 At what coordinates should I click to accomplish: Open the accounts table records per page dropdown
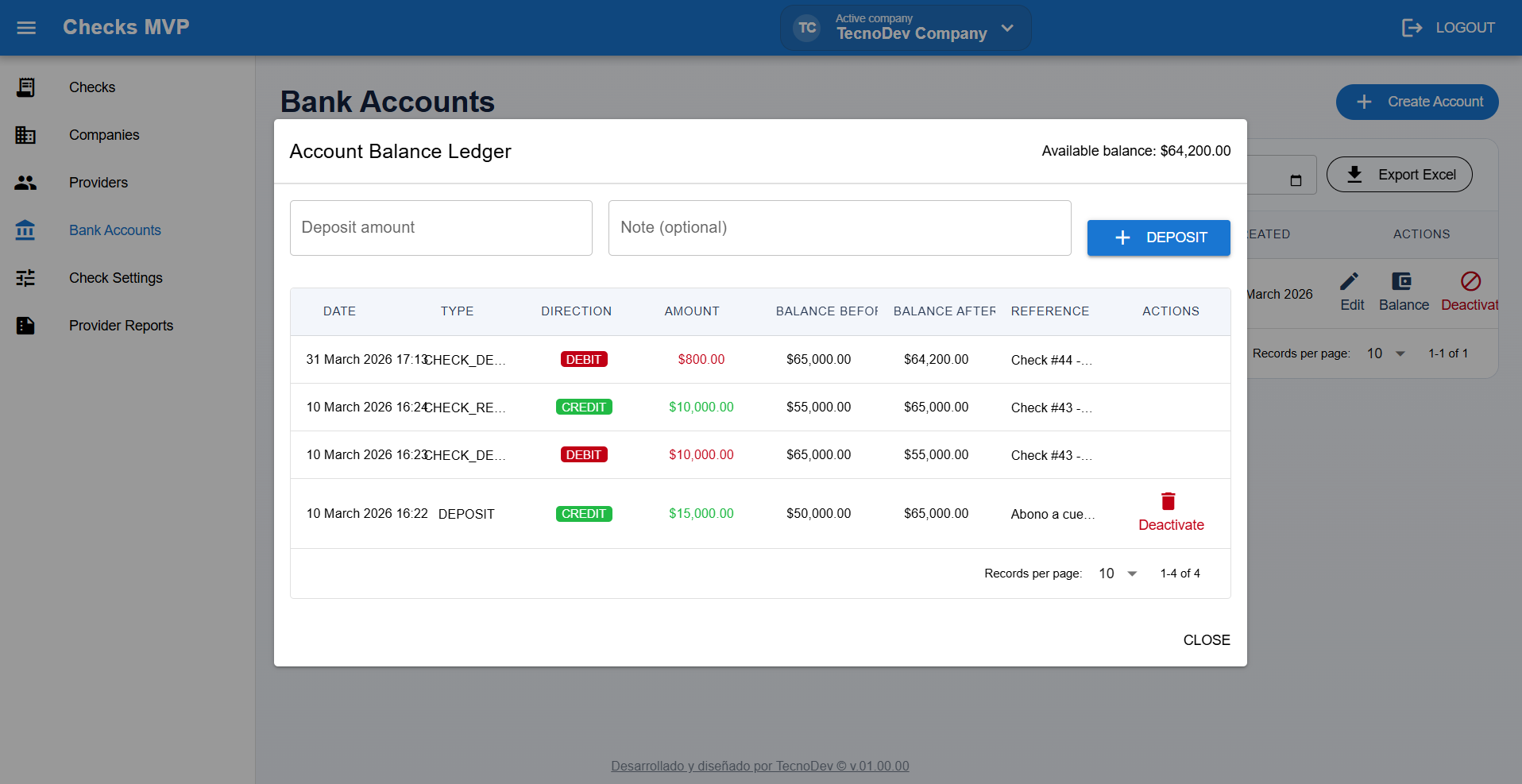click(1385, 353)
